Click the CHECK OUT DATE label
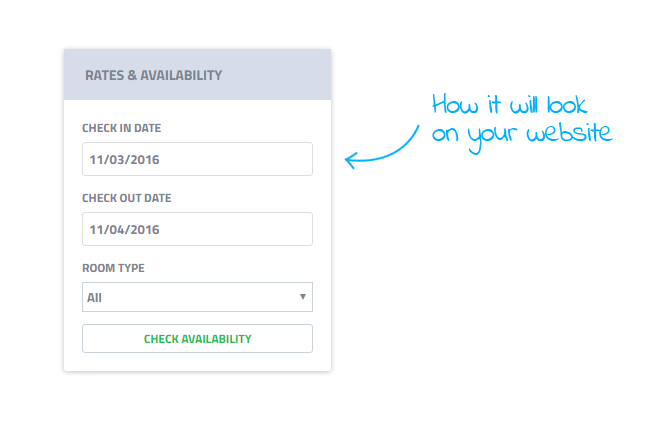 tap(126, 198)
